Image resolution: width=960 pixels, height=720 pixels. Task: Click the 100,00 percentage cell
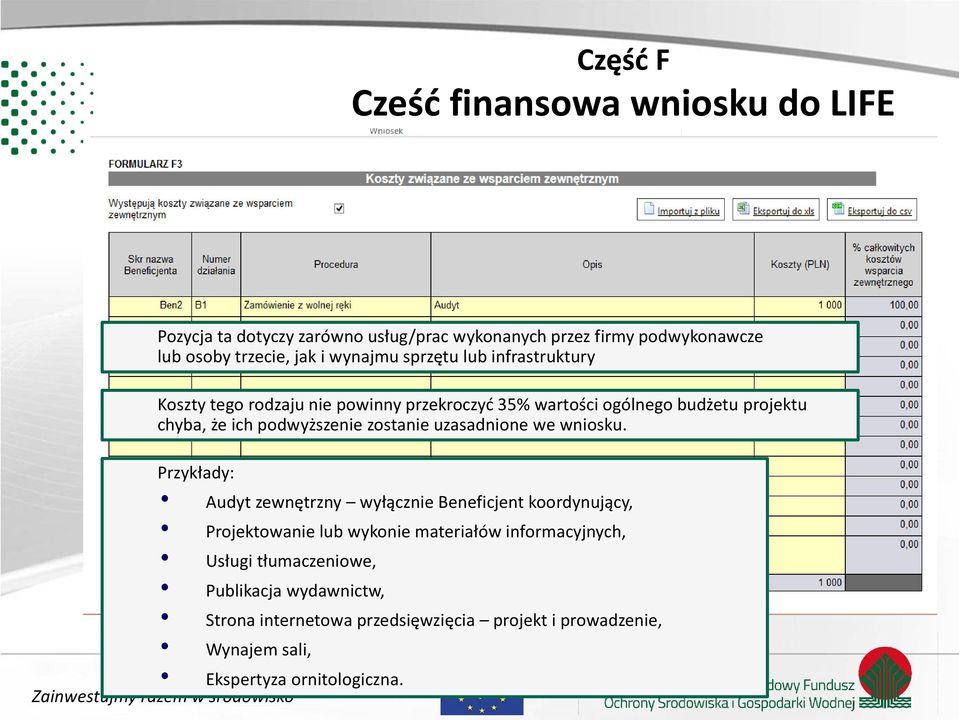883,306
